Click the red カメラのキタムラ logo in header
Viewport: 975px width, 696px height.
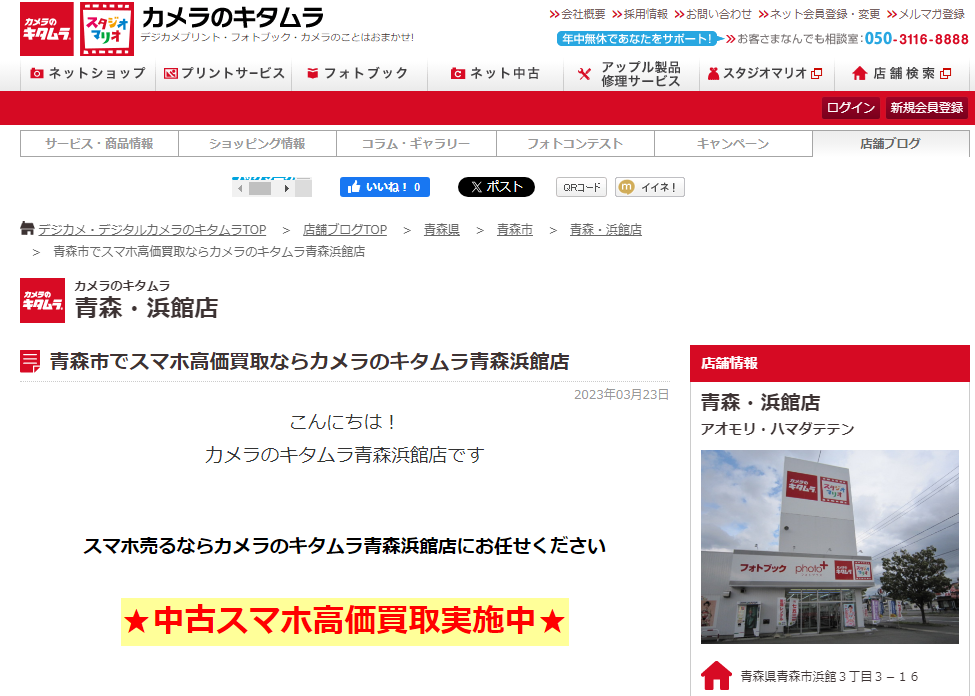47,29
